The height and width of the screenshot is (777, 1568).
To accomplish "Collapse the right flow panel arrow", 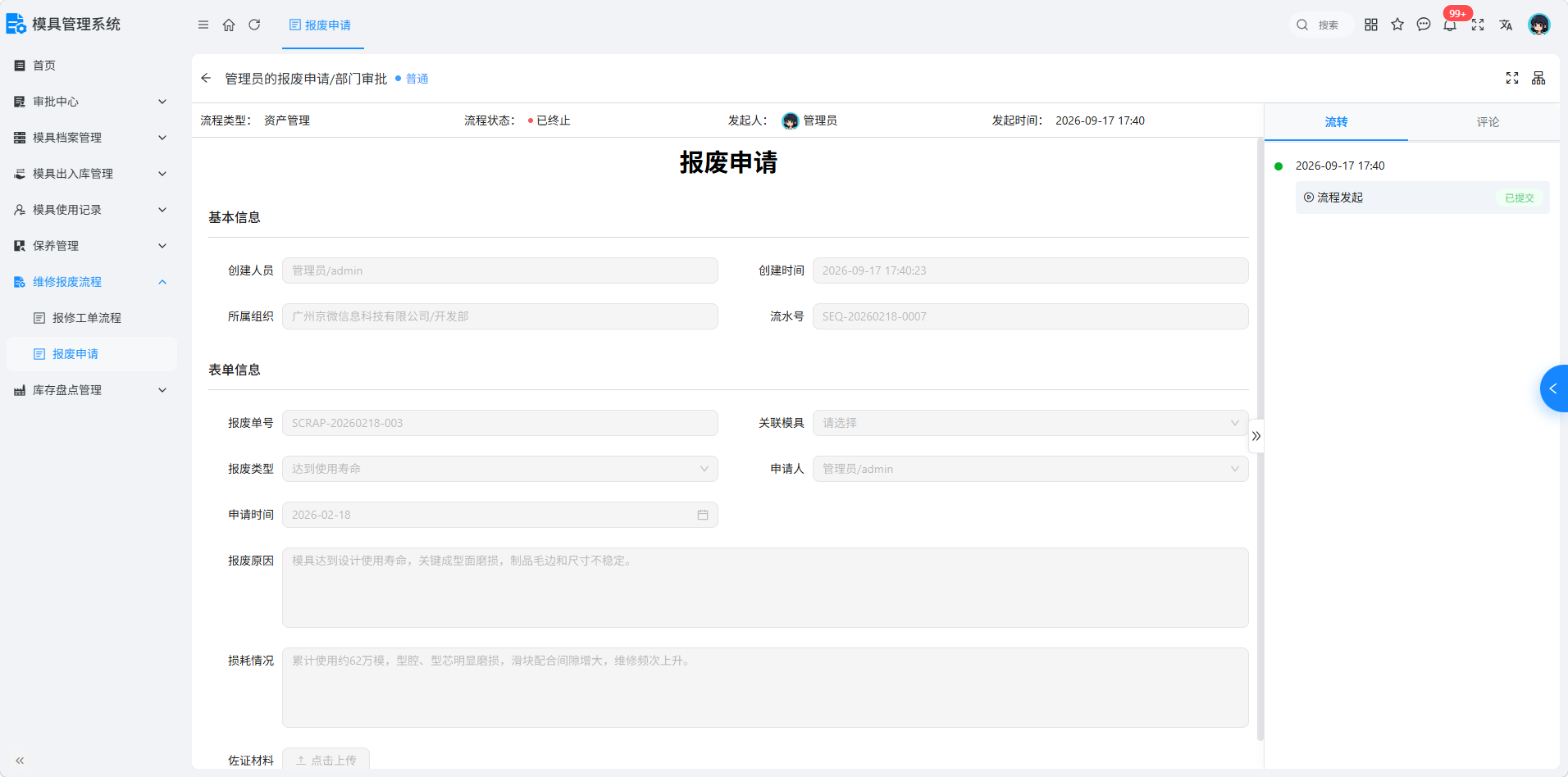I will tap(1256, 436).
